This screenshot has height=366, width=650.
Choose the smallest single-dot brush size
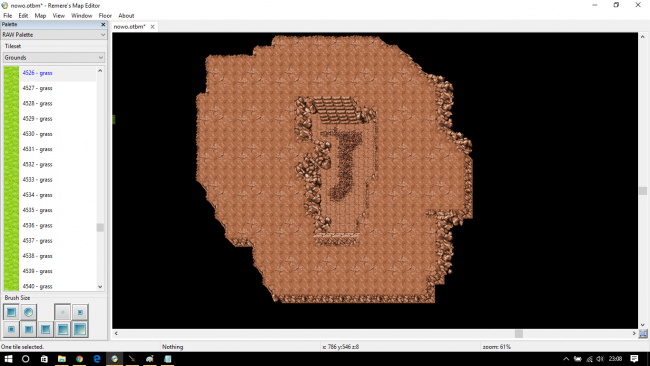click(63, 312)
